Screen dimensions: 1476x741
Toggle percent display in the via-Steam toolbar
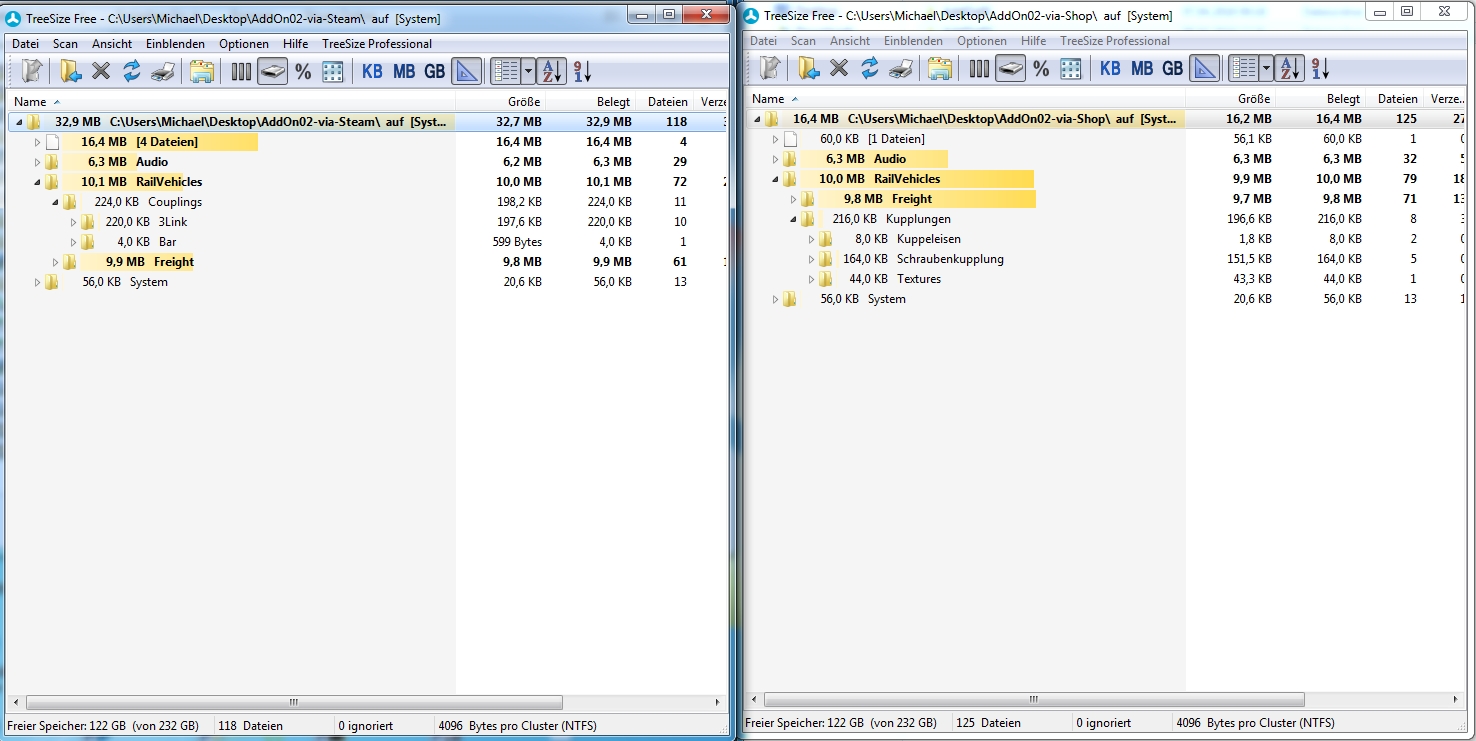pos(303,71)
